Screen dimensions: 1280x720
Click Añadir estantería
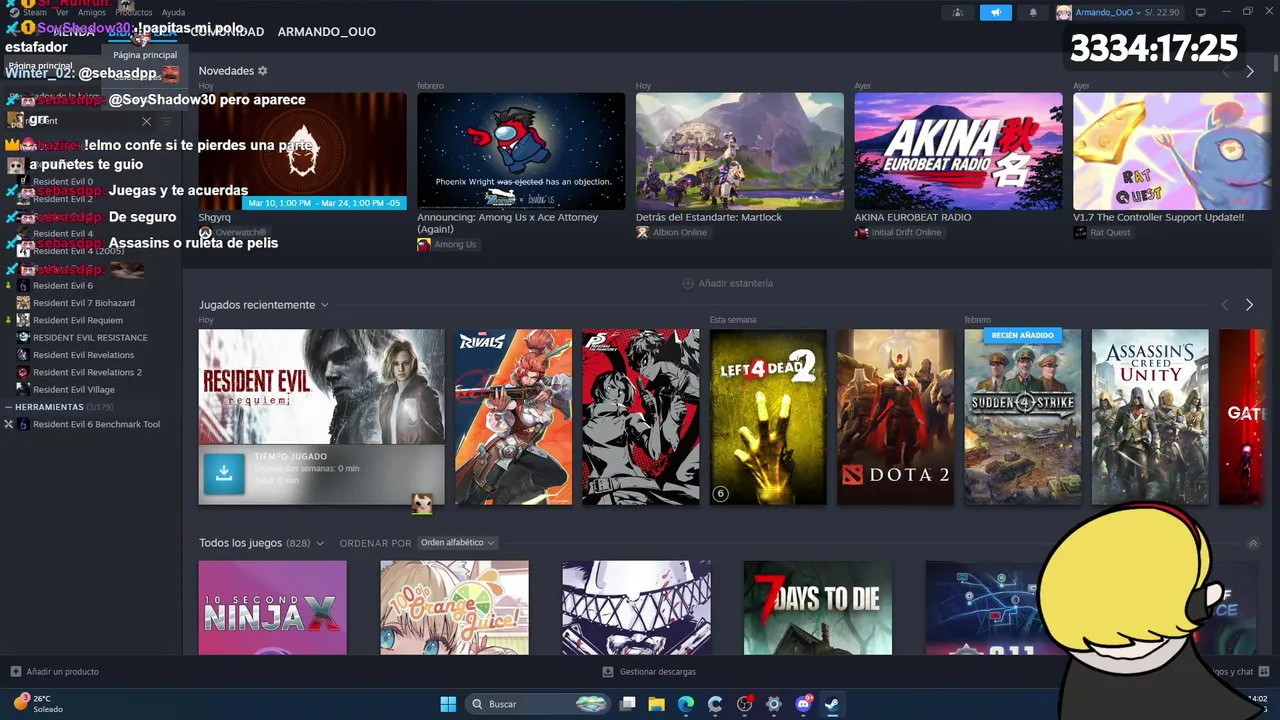(728, 283)
